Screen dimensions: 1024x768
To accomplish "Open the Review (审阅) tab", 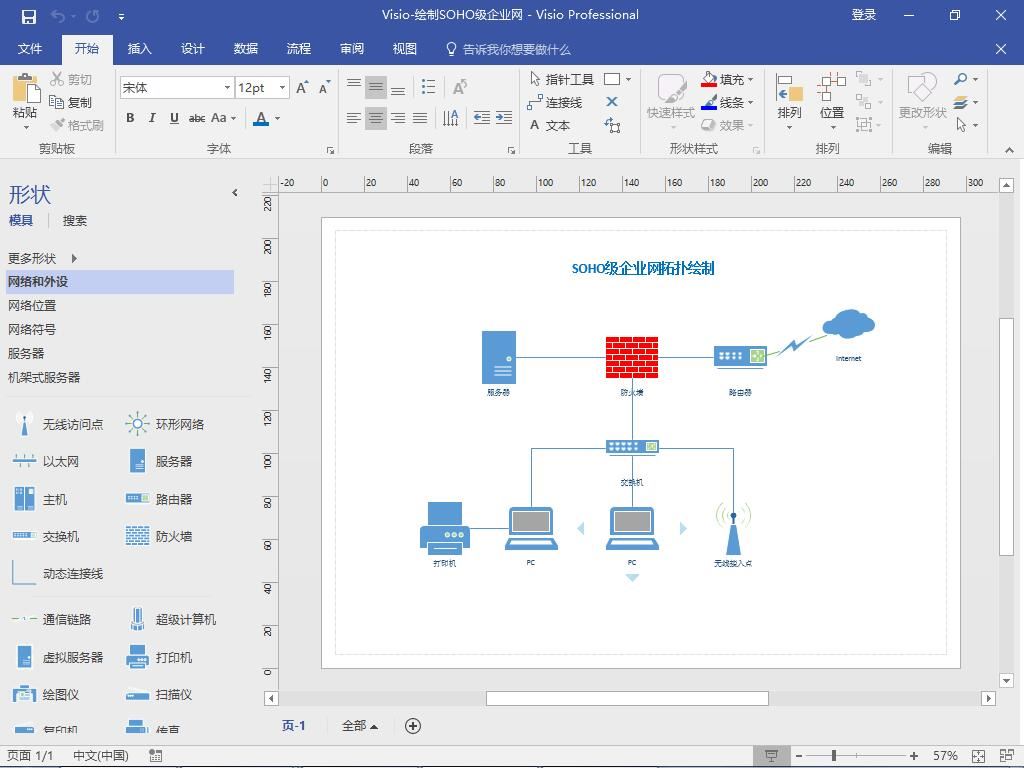I will click(351, 49).
